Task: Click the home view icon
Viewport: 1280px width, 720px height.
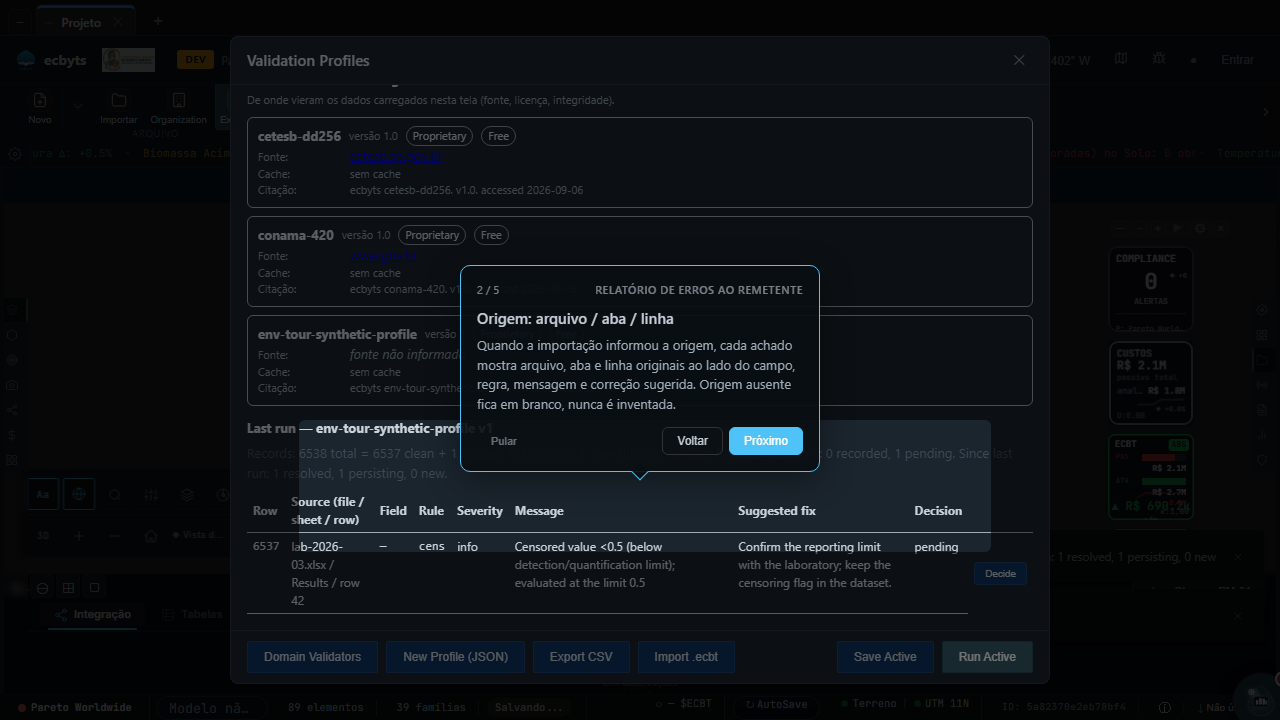Action: coord(151,536)
